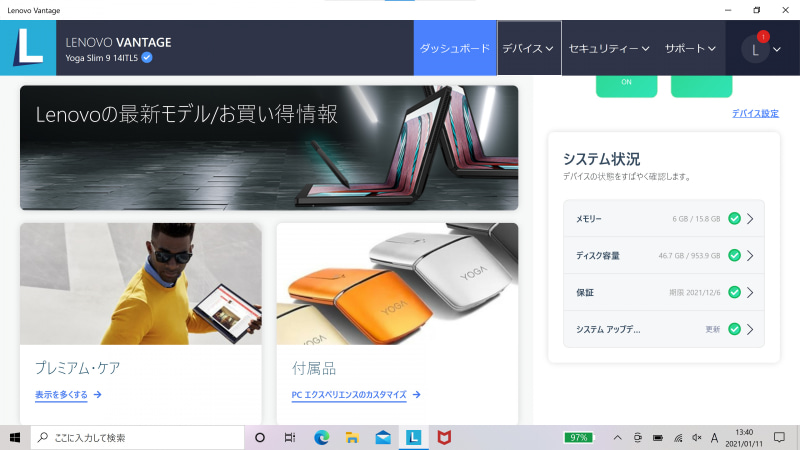The width and height of the screenshot is (800, 450).
Task: Expand the 保証 row chevron
Action: pyautogui.click(x=750, y=292)
